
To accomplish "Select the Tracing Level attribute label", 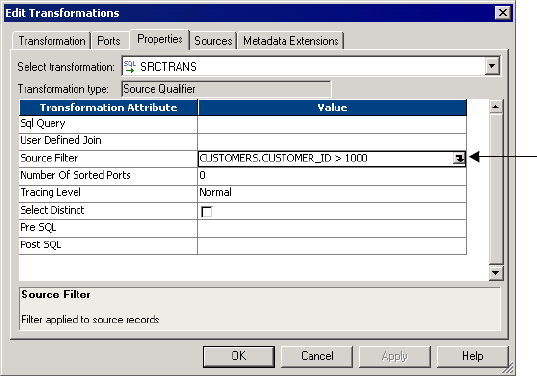I will click(x=50, y=192).
